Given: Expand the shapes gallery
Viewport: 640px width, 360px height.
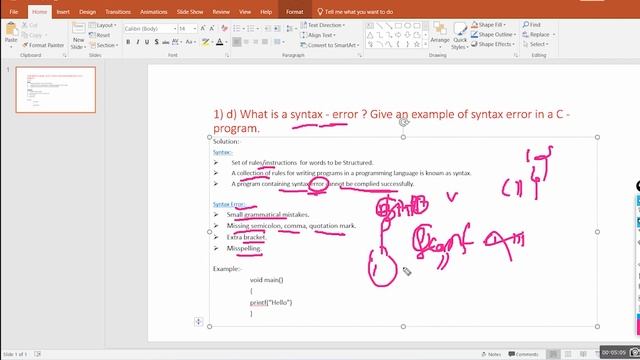Looking at the screenshot, I should [425, 44].
